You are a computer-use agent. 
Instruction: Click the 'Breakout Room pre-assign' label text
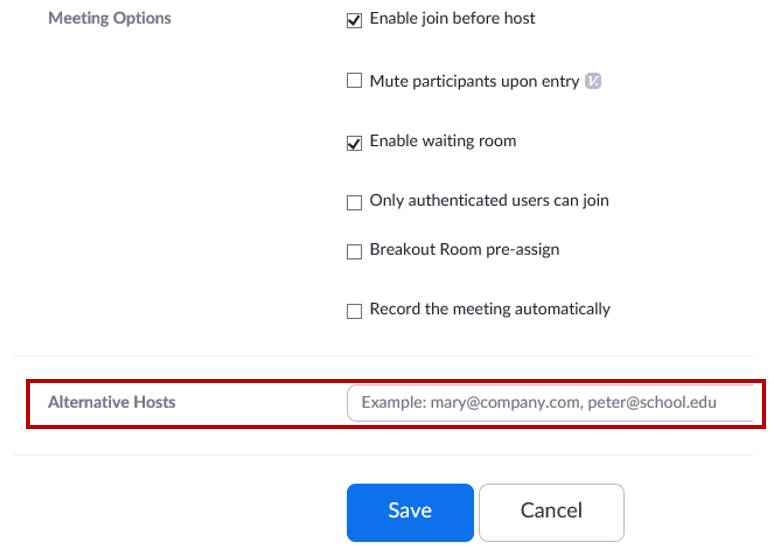coord(464,250)
